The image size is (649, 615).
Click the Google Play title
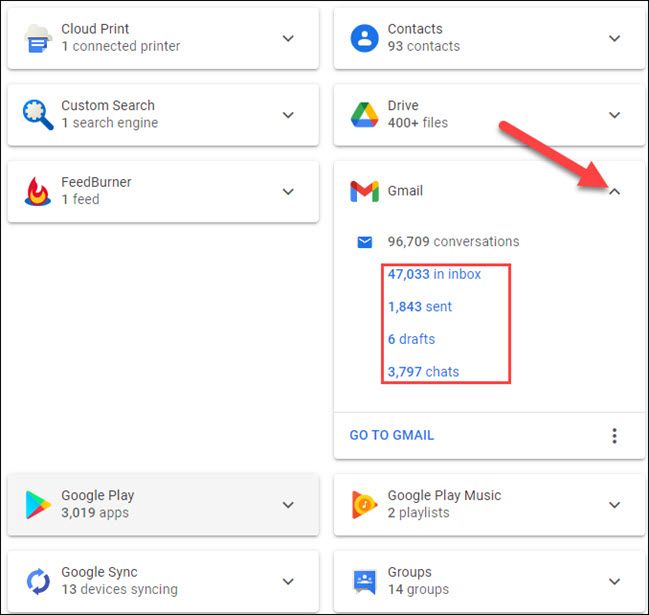coord(98,495)
